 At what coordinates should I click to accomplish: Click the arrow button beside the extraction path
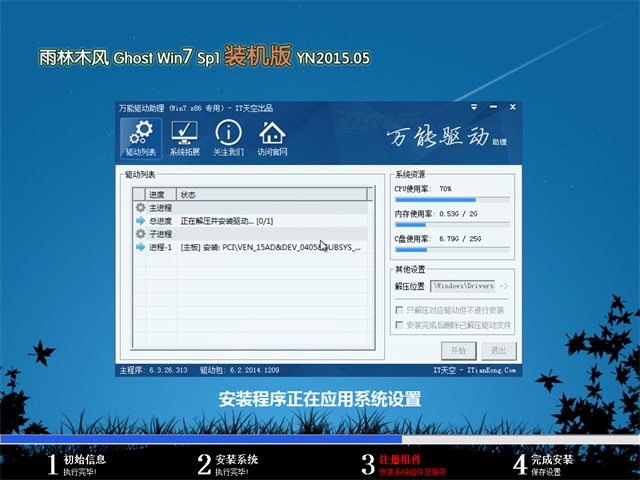(504, 286)
